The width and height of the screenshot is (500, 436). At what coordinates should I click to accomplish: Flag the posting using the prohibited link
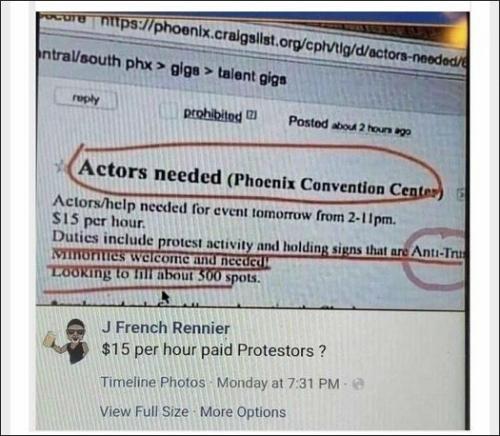pyautogui.click(x=213, y=115)
